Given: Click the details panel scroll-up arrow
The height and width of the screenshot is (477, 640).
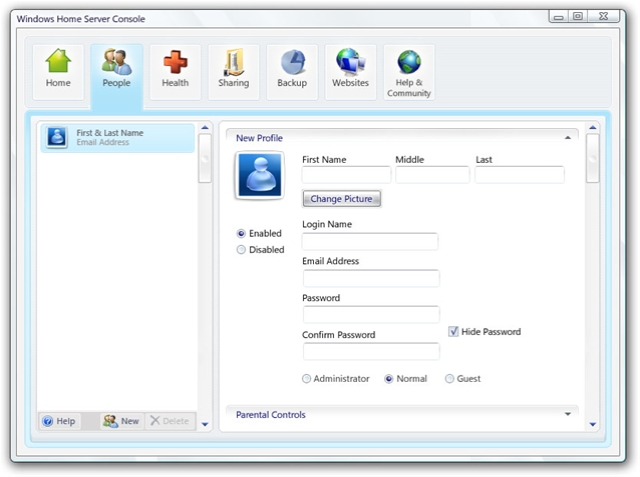Looking at the screenshot, I should 593,128.
